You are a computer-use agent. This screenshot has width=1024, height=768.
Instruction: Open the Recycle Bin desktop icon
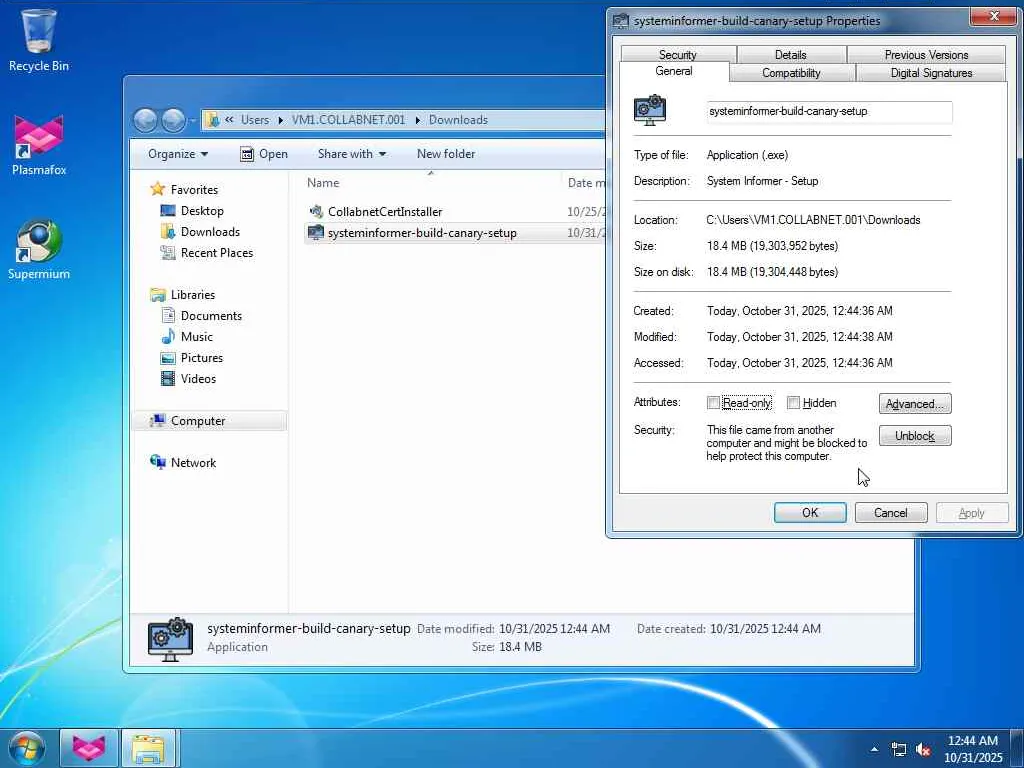[x=39, y=39]
